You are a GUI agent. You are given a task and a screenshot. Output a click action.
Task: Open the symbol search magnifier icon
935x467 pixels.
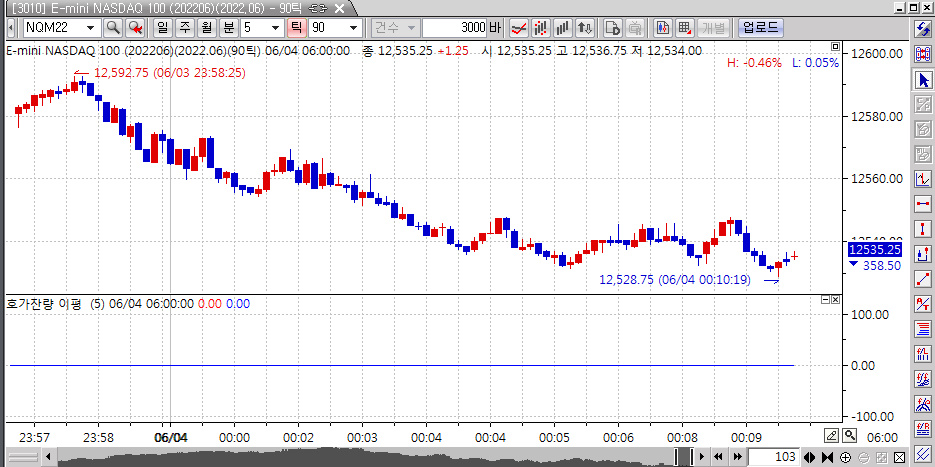click(x=113, y=27)
